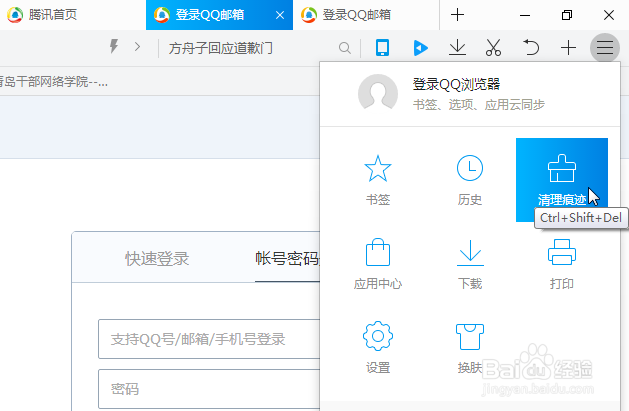Click the plus icon beside the hamburger menu
Viewport: 629px width, 411px height.
click(568, 48)
